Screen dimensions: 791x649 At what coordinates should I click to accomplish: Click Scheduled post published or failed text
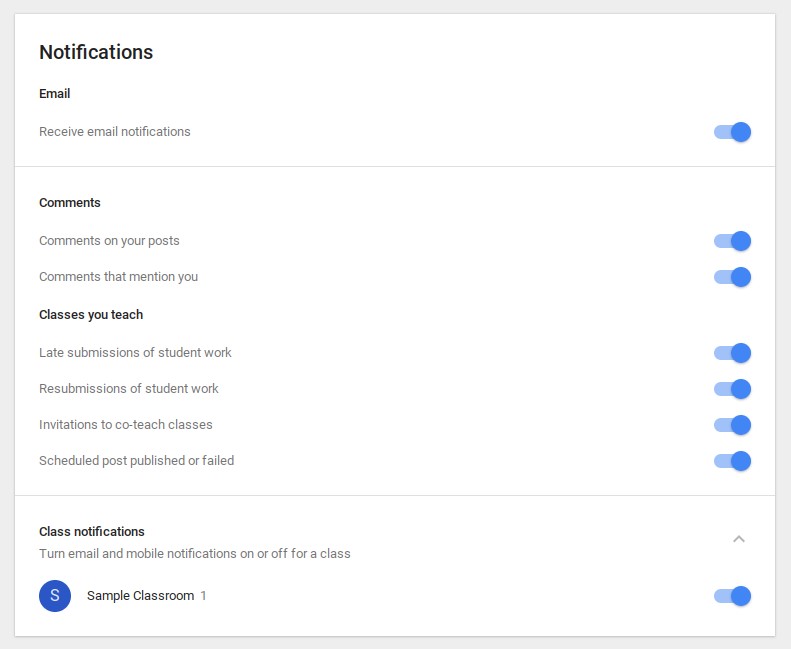click(x=137, y=460)
